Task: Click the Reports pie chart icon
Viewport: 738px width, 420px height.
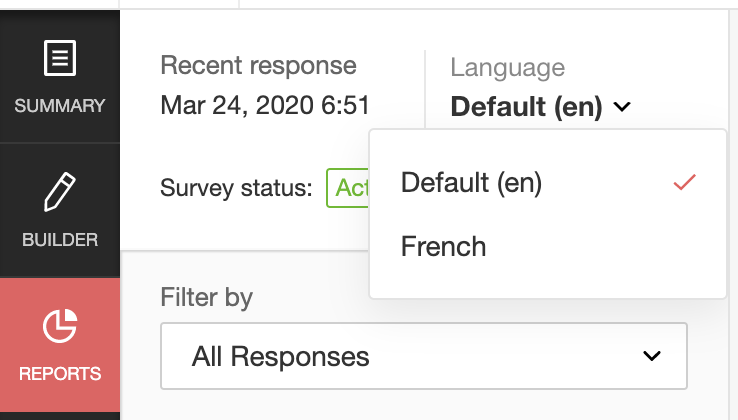Action: point(60,326)
